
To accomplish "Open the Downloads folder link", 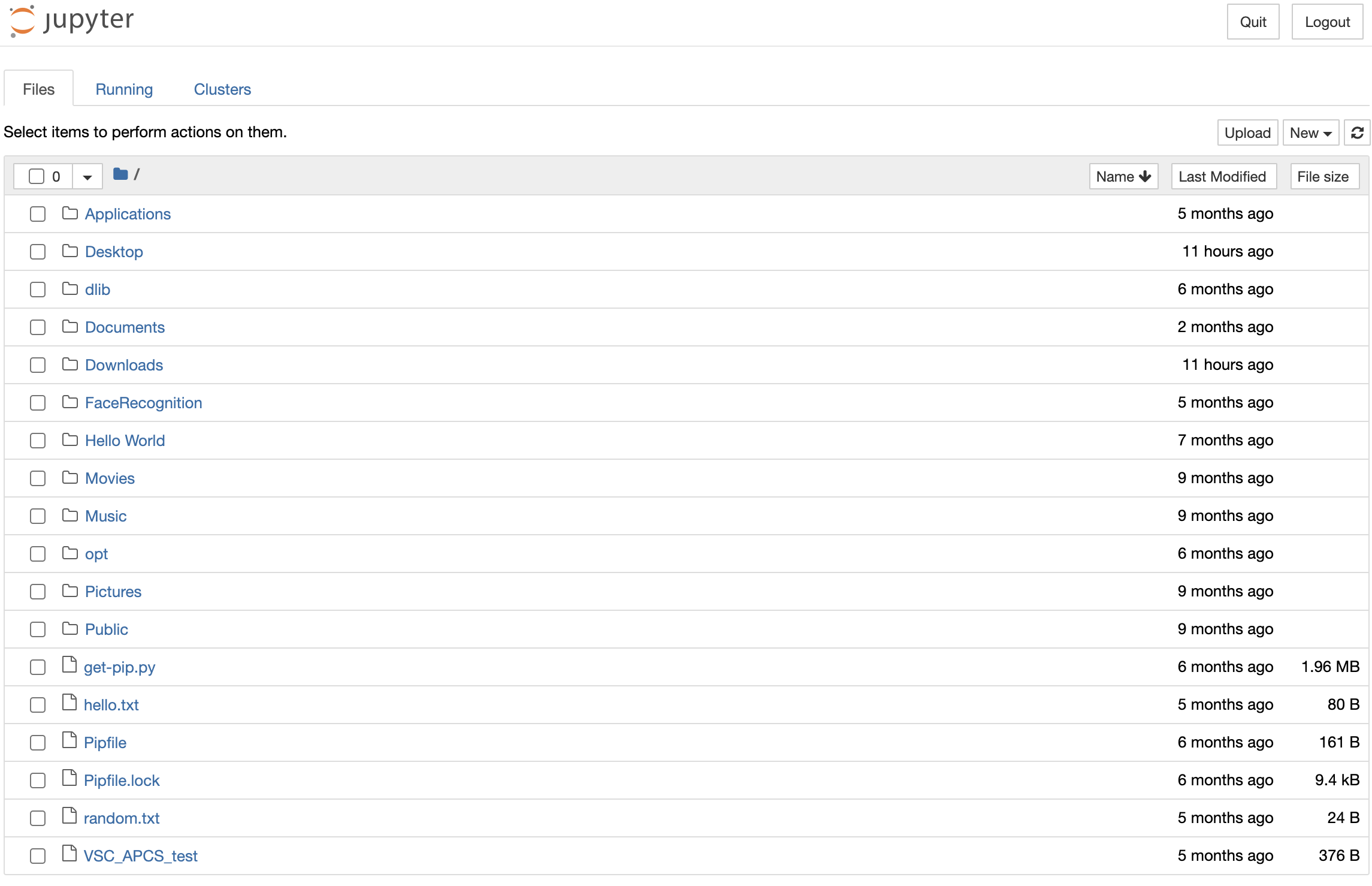I will 124,365.
